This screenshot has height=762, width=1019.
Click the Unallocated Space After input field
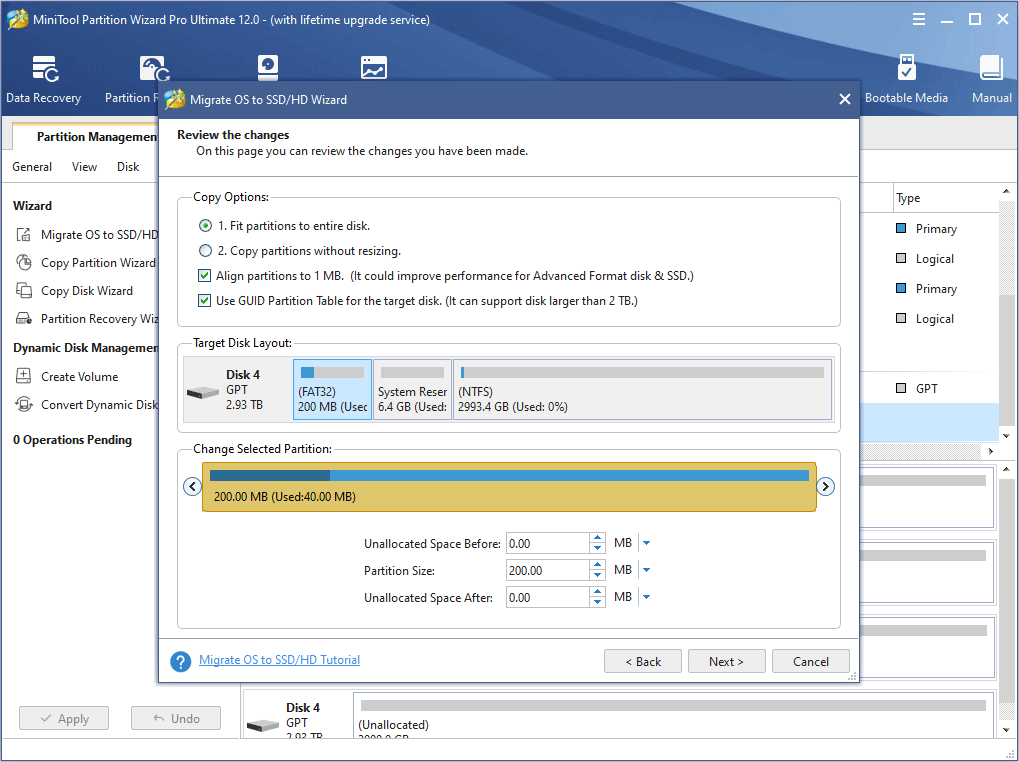547,597
